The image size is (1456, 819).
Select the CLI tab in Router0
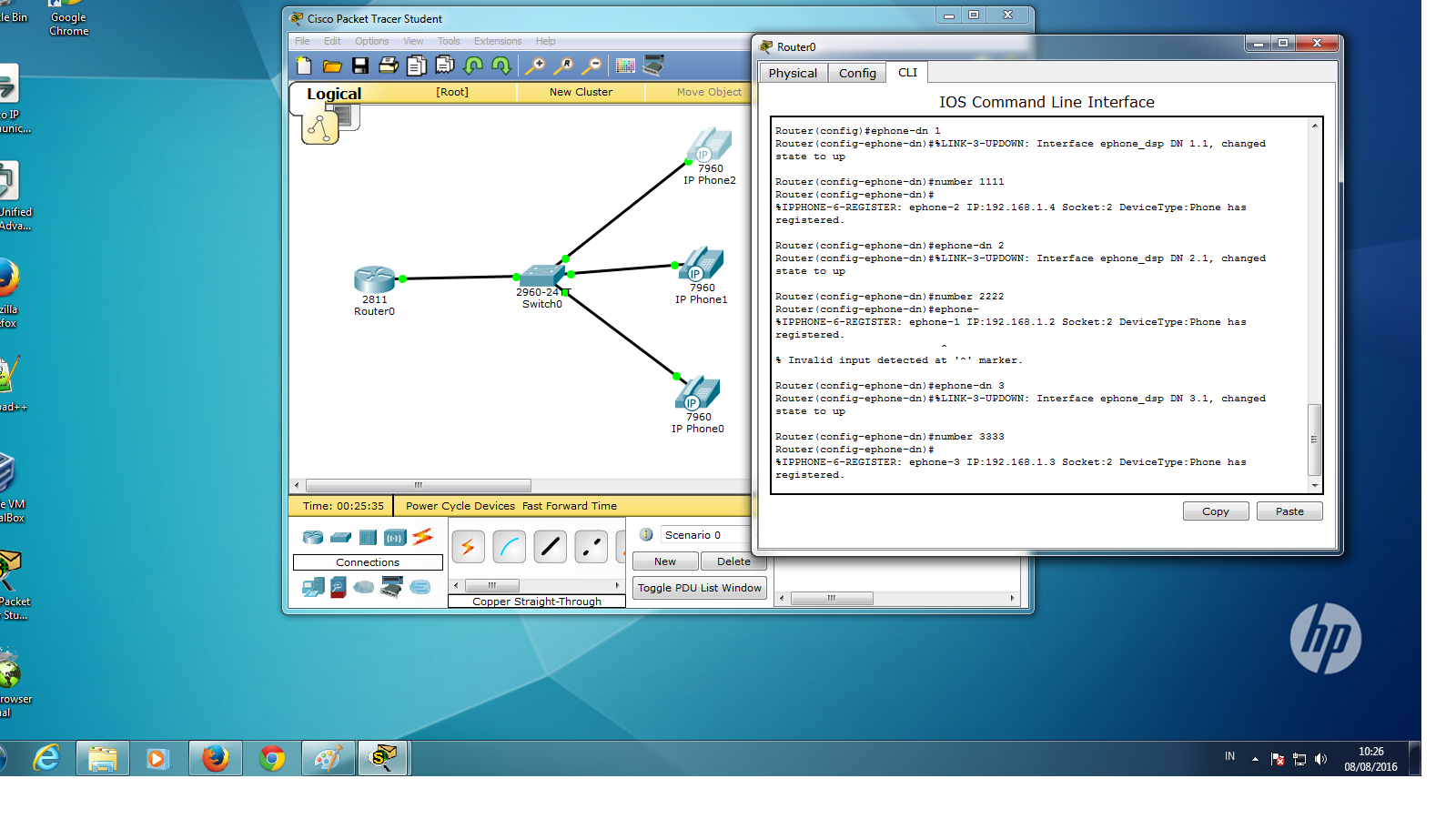tap(907, 72)
